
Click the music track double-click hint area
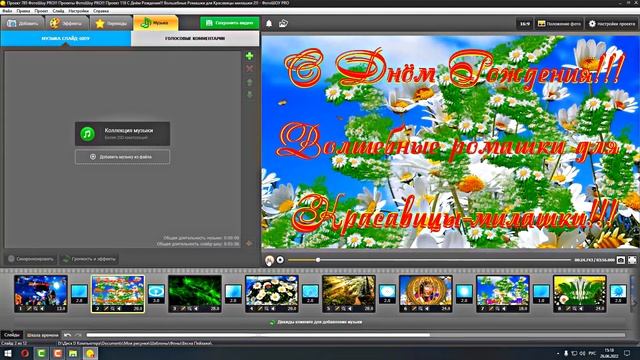click(x=316, y=322)
